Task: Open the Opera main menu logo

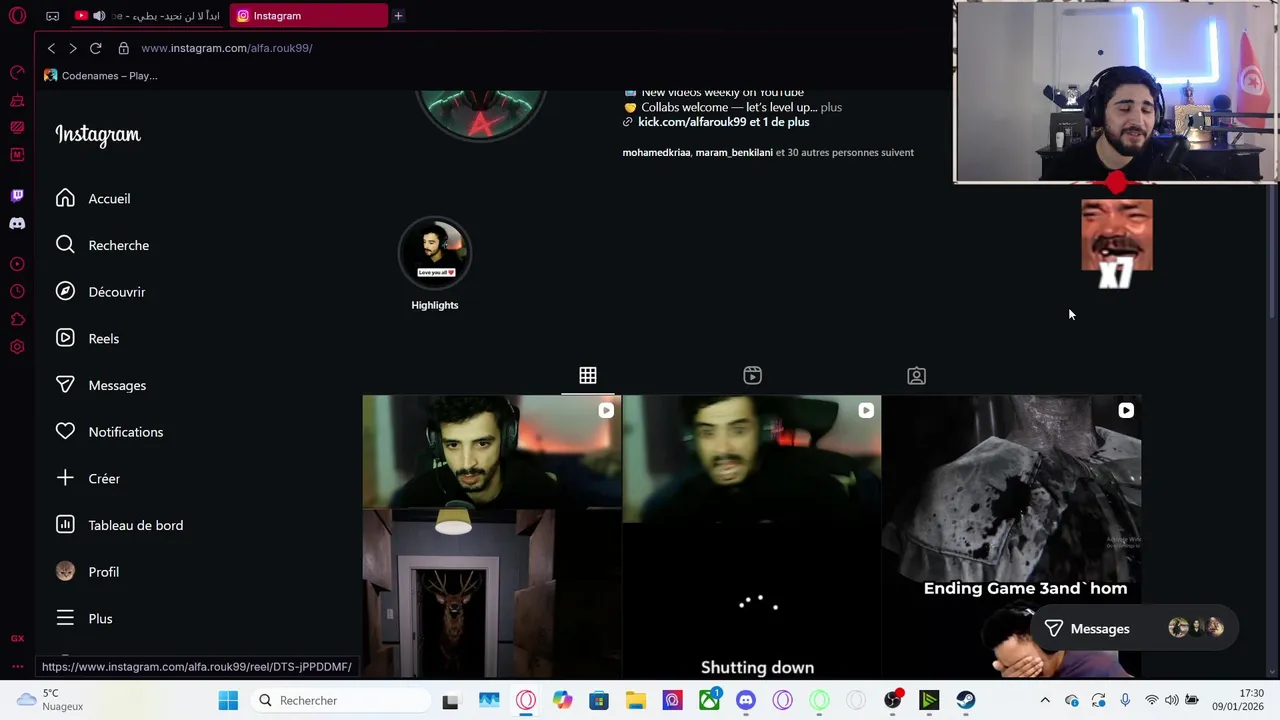Action: click(17, 16)
